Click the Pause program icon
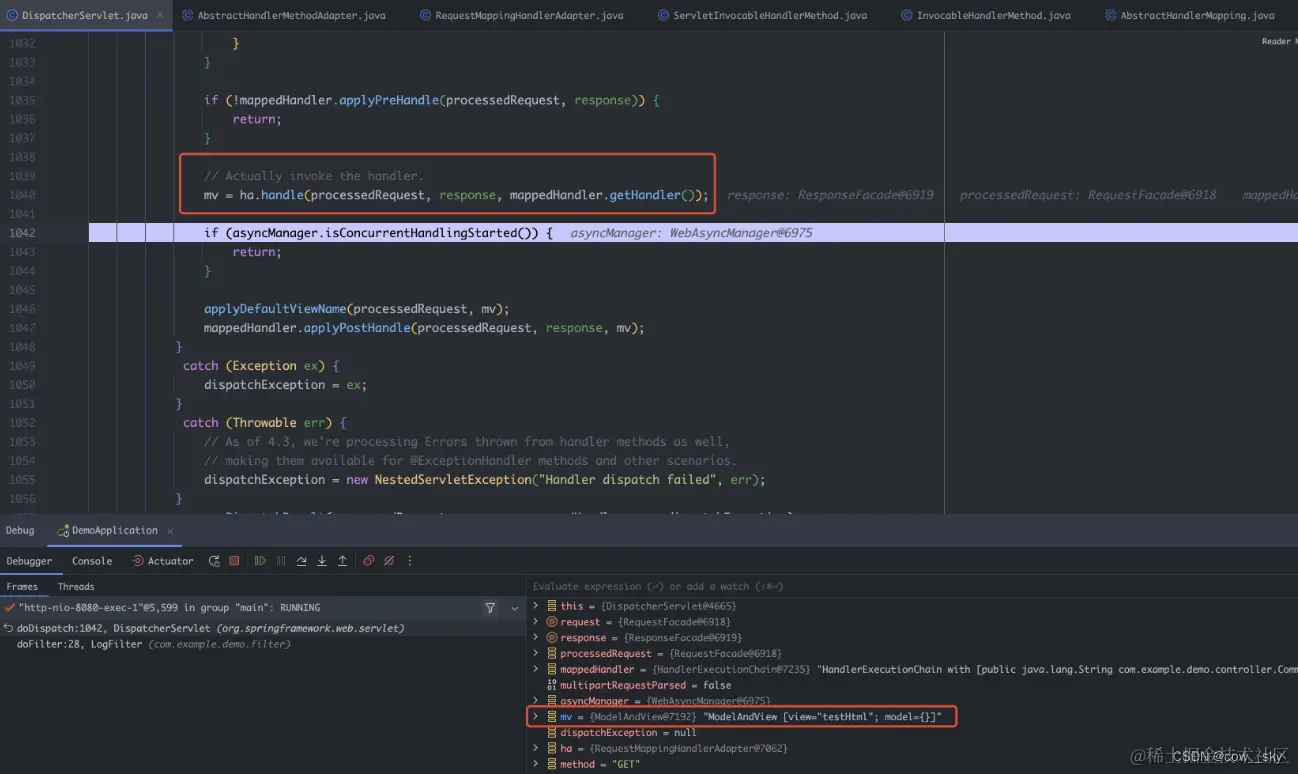The height and width of the screenshot is (774, 1298). [281, 561]
